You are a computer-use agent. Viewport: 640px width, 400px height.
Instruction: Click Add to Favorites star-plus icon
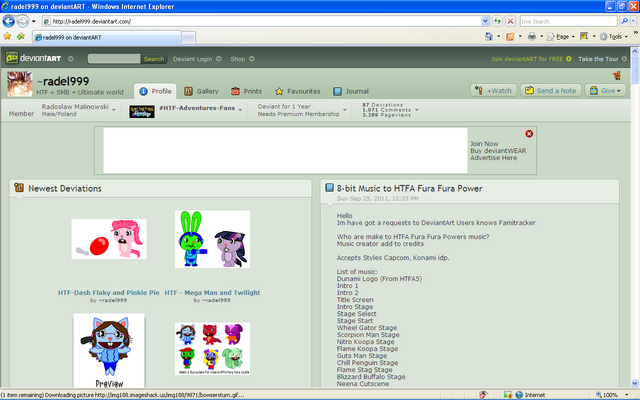click(21, 37)
